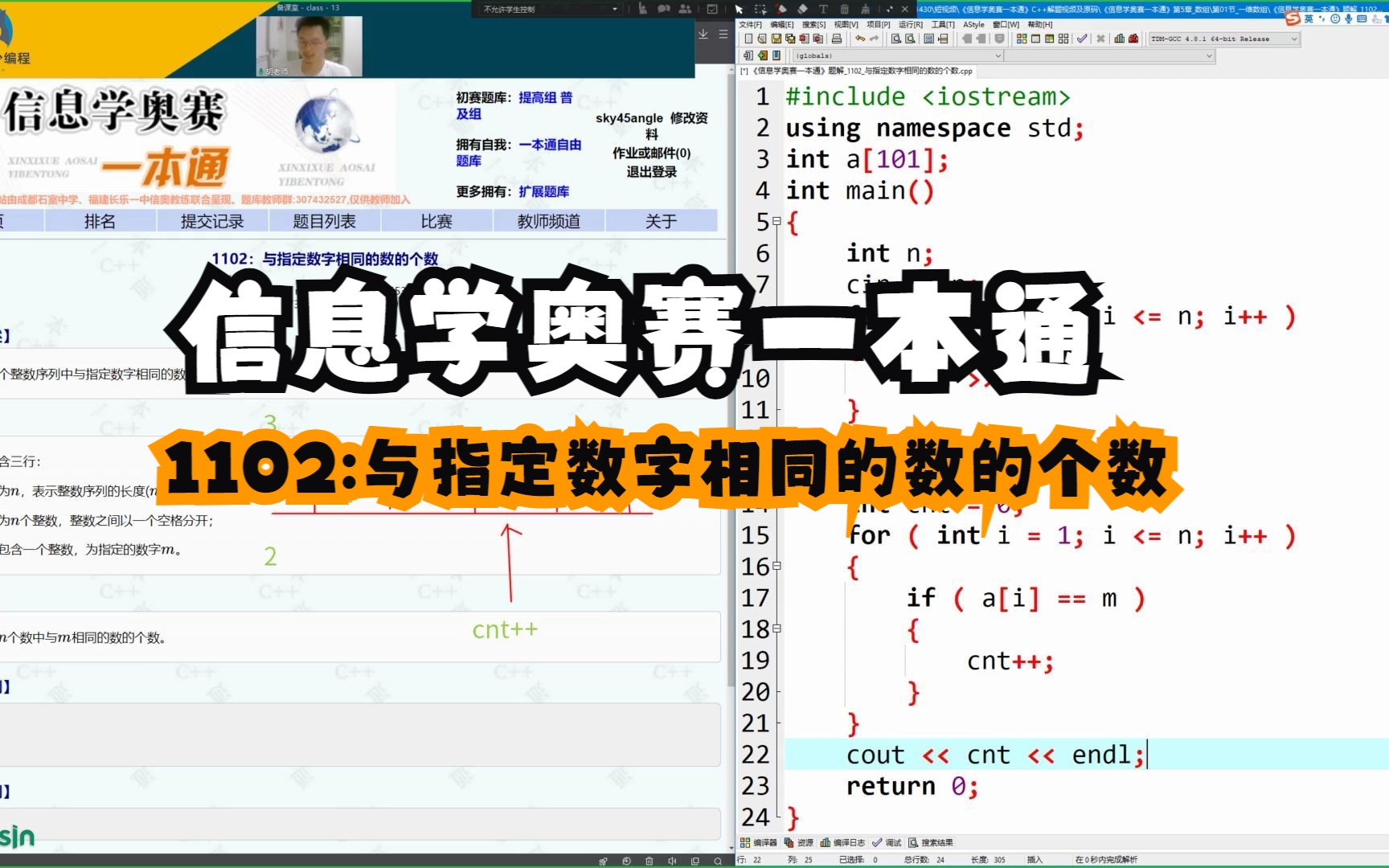1389x868 pixels.
Task: Open student control permission dropdown
Action: [x=551, y=9]
